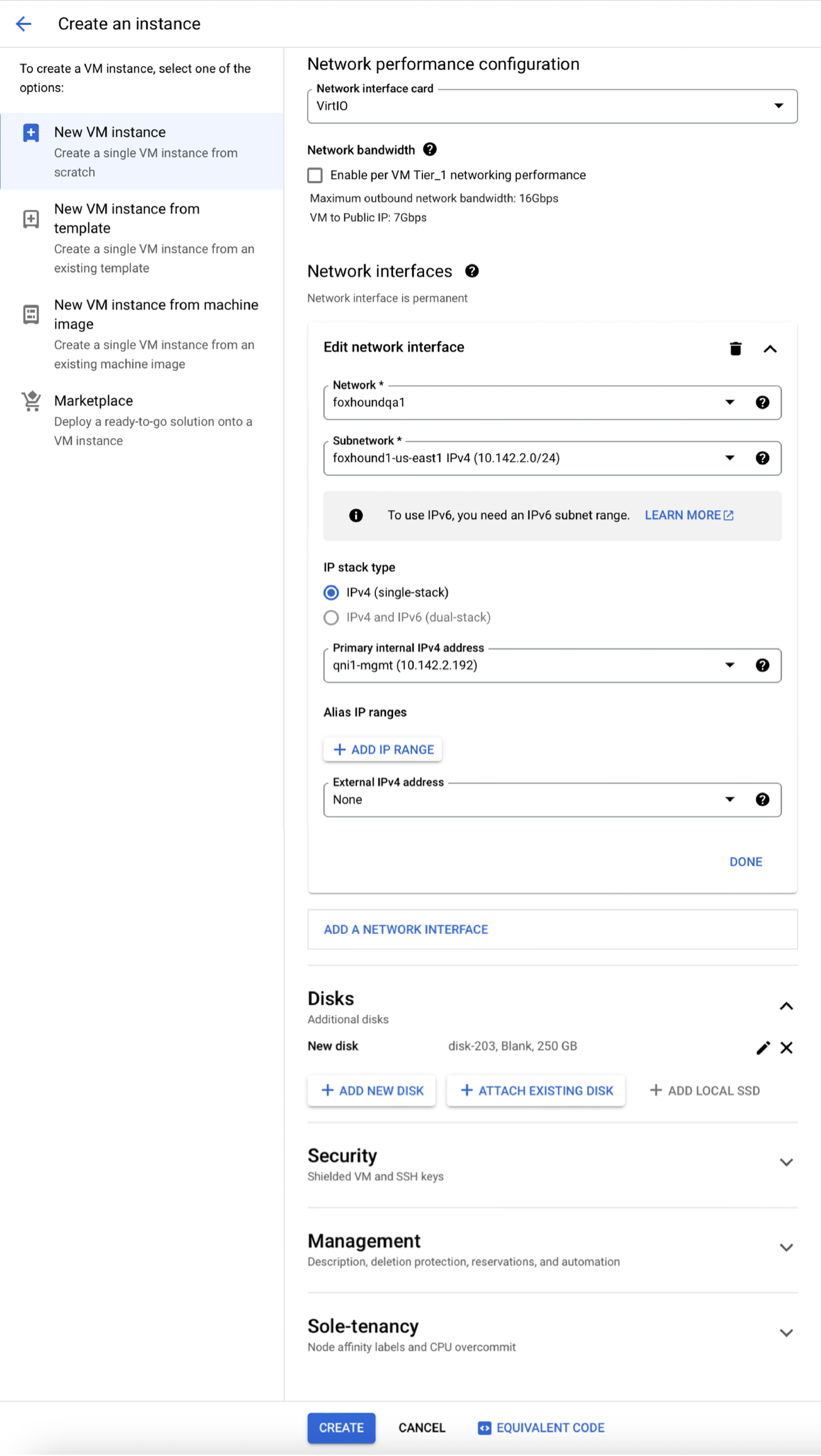This screenshot has height=1456, width=821.
Task: Click the disk-203, Blank, 250 GB text
Action: coord(513,1046)
